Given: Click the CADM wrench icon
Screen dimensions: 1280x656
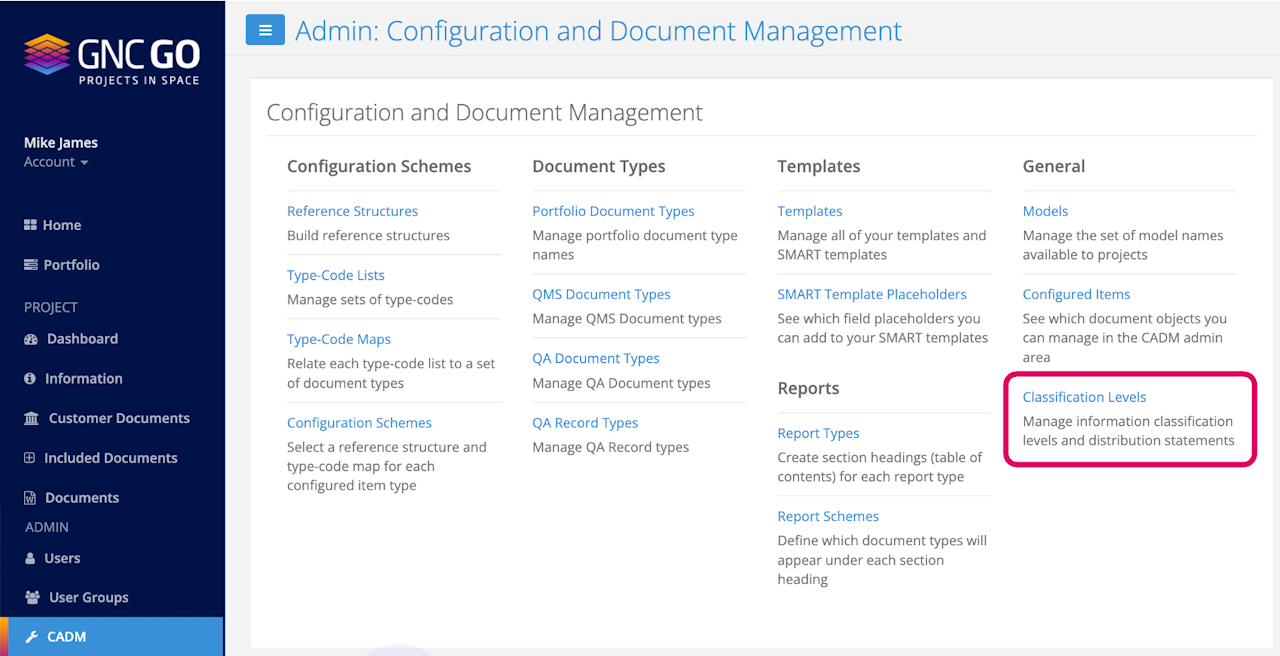Looking at the screenshot, I should [x=32, y=637].
